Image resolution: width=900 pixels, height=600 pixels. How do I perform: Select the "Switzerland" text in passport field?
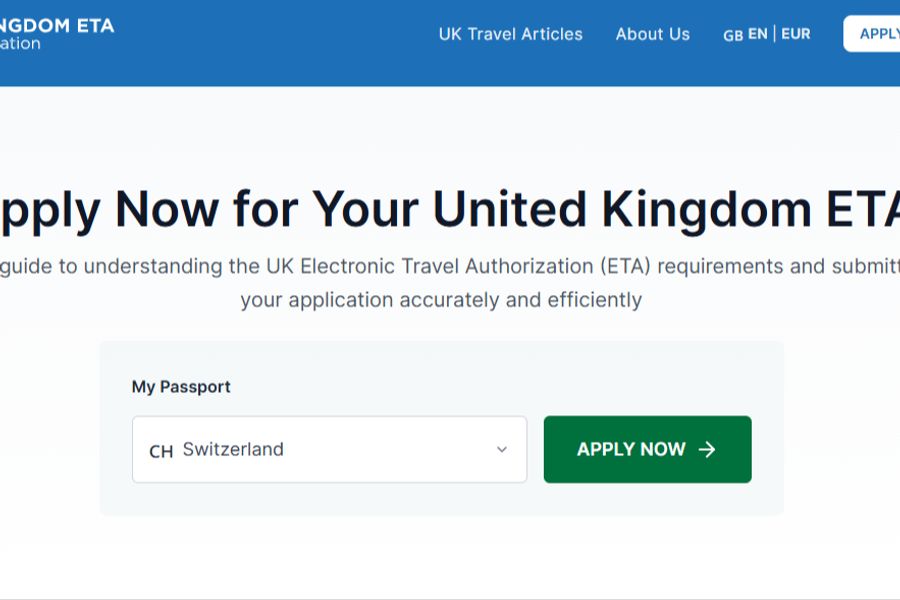233,450
